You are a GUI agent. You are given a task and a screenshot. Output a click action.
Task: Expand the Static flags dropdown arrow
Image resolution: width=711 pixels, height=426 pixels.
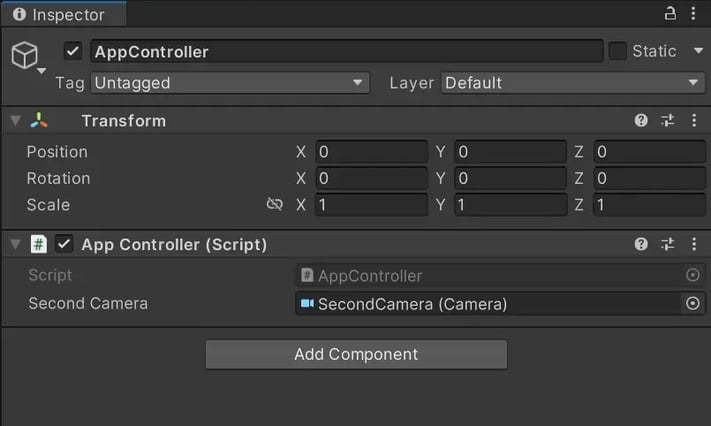696,51
